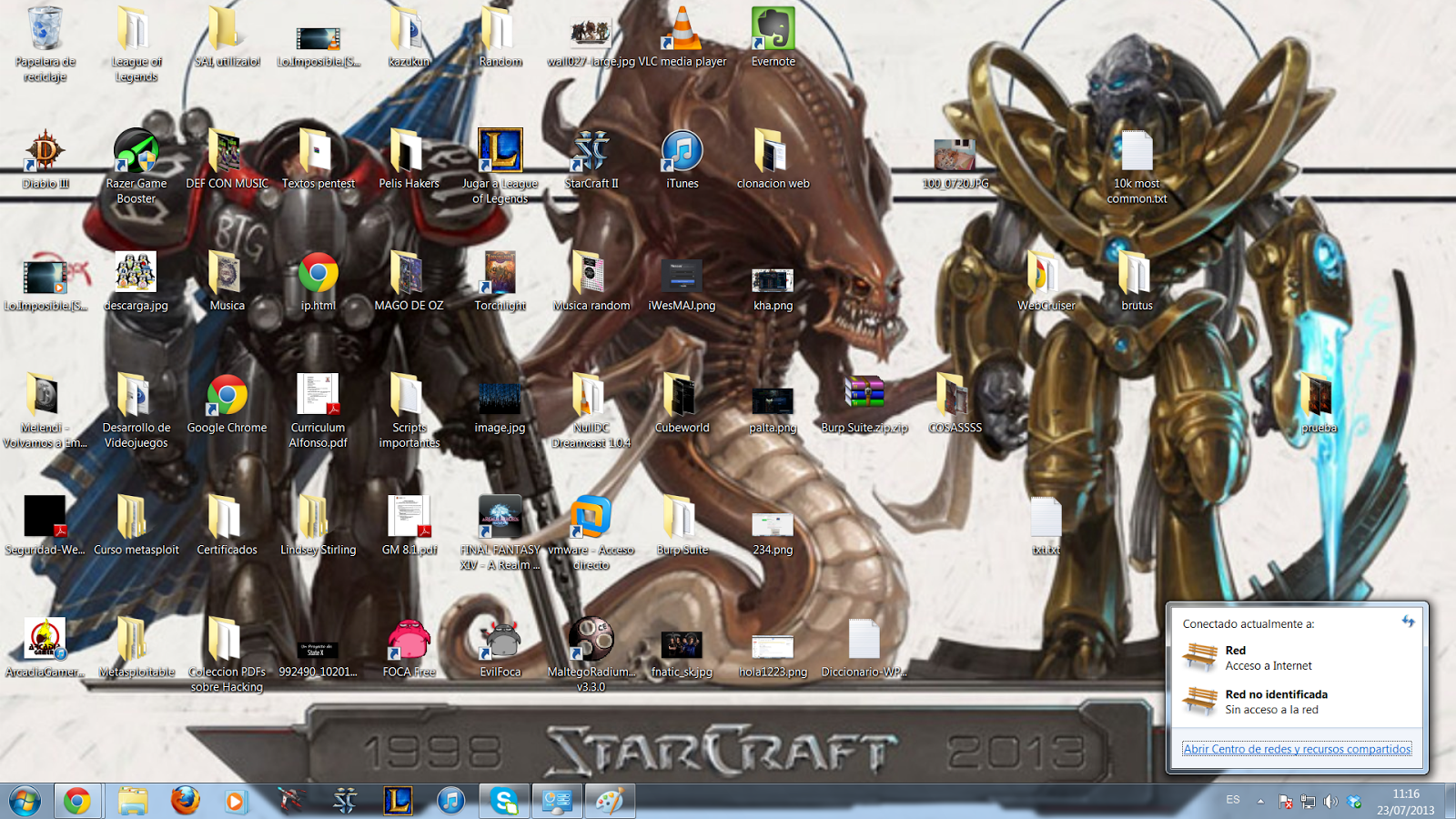1456x819 pixels.
Task: Open the GM 8.1.pdf file
Action: [409, 525]
